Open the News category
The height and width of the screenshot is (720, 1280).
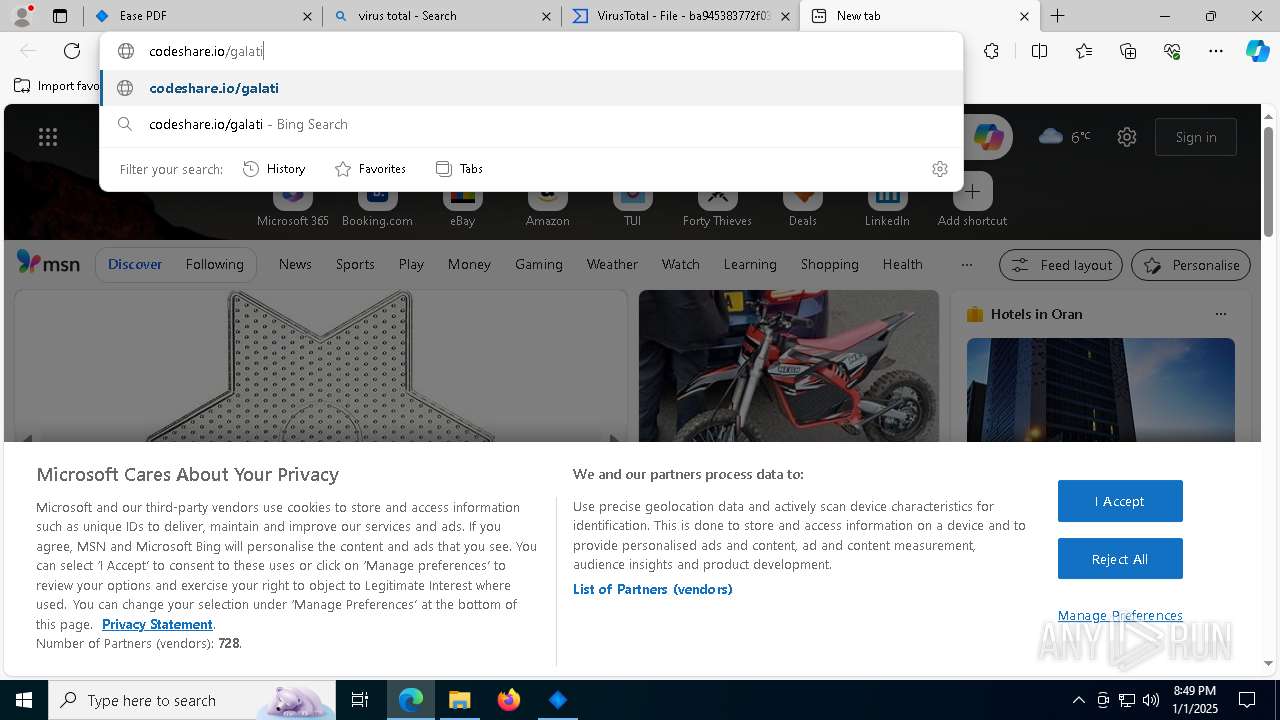(295, 264)
